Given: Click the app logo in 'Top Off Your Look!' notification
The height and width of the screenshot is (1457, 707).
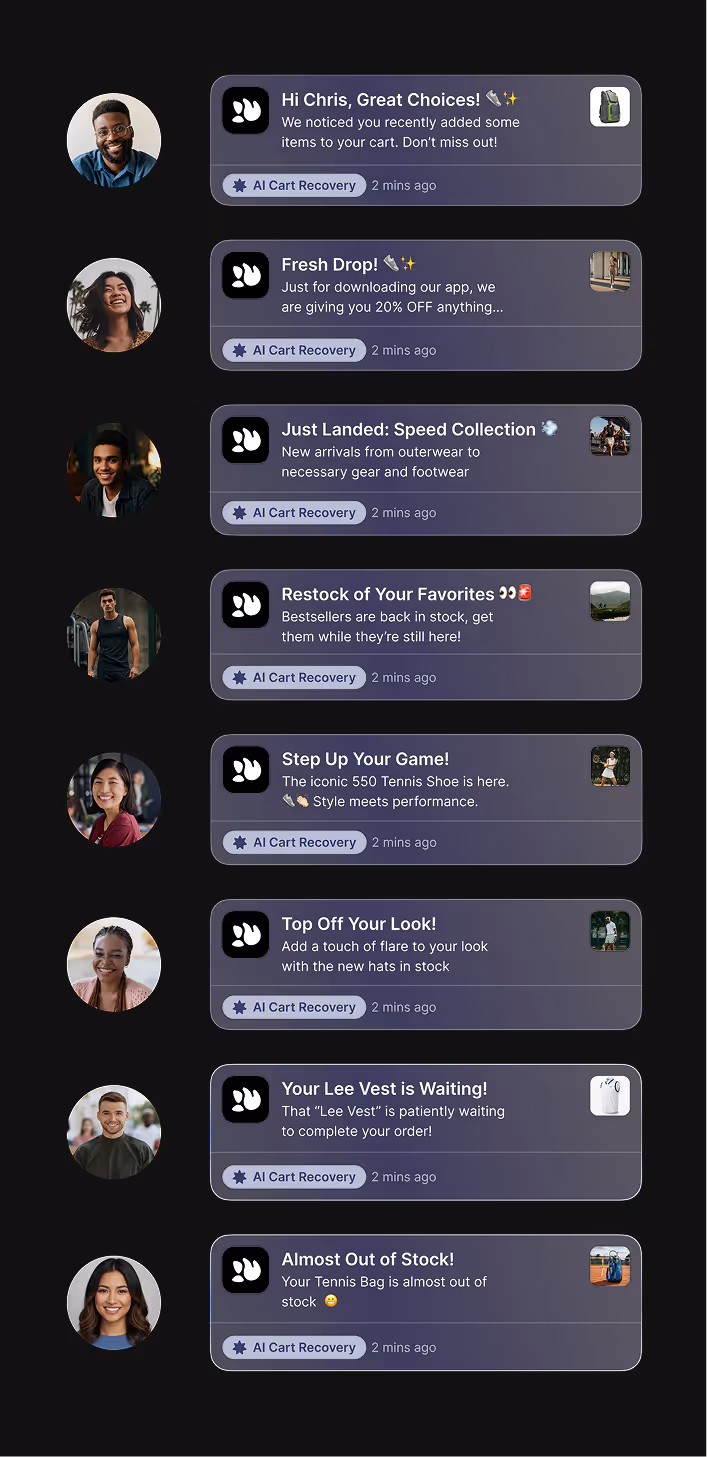Looking at the screenshot, I should (245, 935).
